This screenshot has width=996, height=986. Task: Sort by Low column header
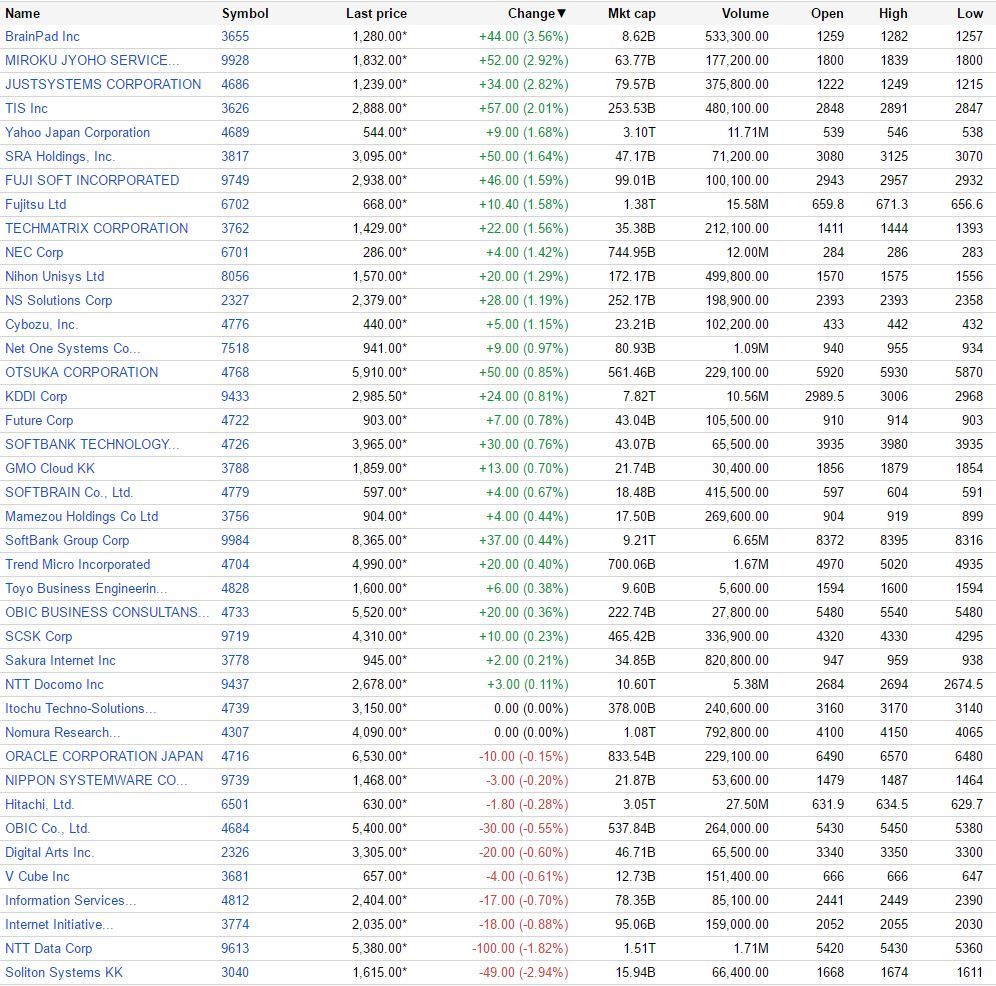point(970,13)
